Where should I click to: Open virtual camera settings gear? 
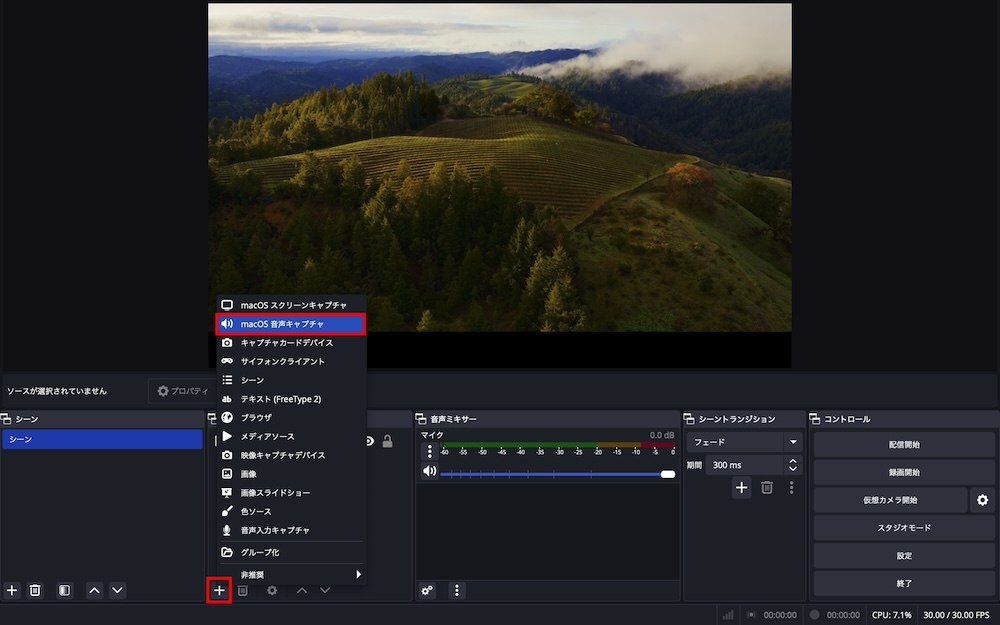[x=982, y=500]
